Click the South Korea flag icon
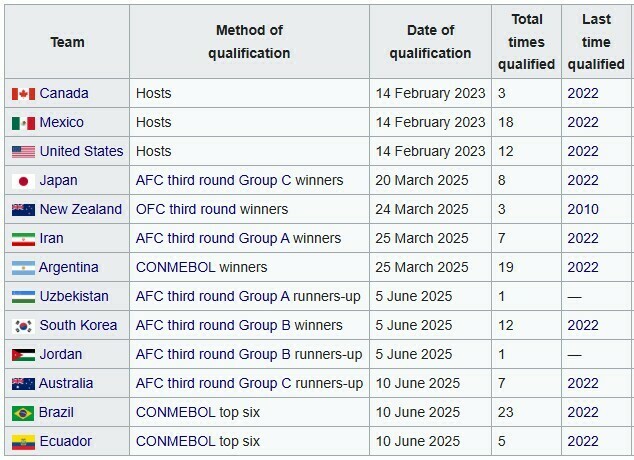Image resolution: width=634 pixels, height=460 pixels. click(23, 326)
